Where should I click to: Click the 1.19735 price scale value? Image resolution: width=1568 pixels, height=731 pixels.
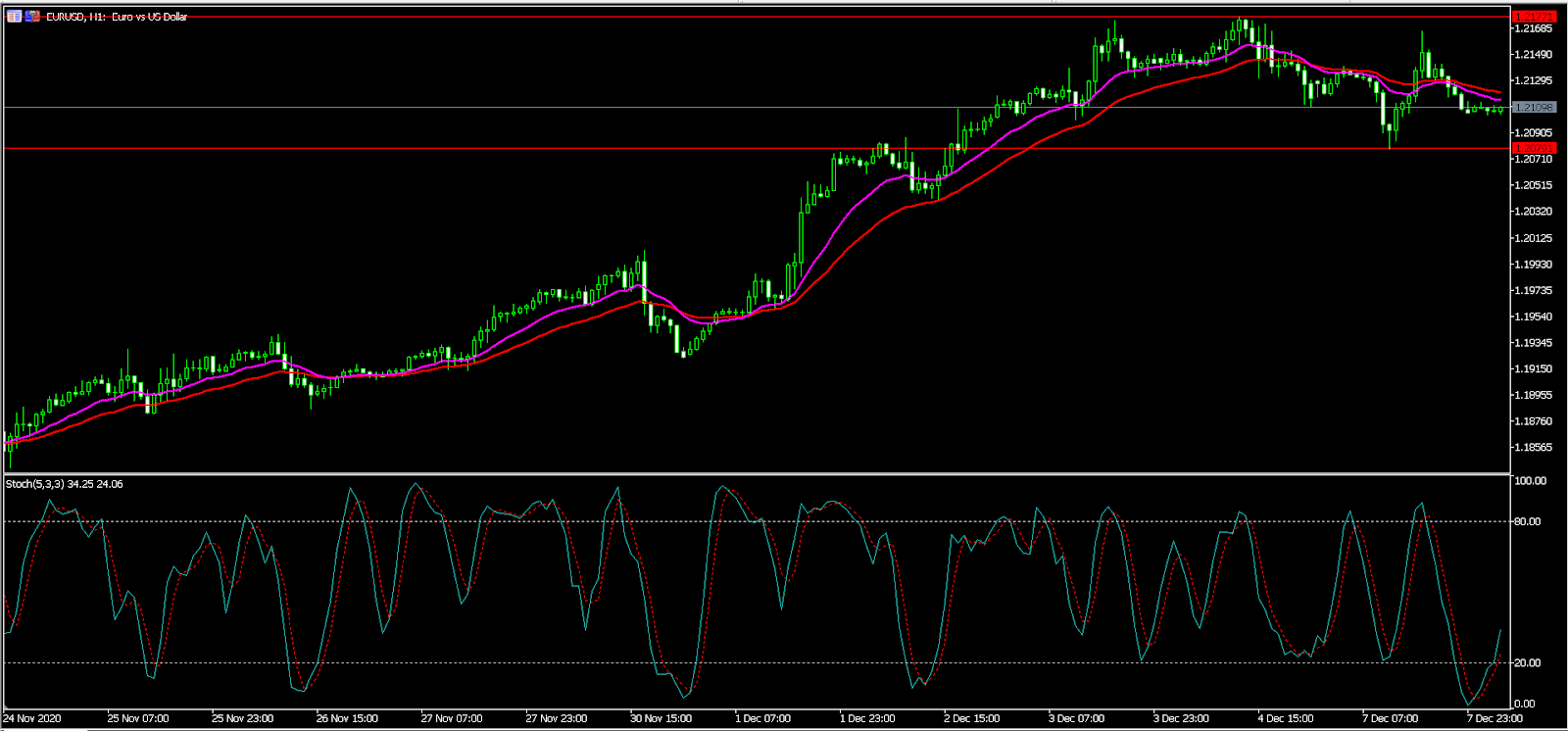pos(1534,291)
